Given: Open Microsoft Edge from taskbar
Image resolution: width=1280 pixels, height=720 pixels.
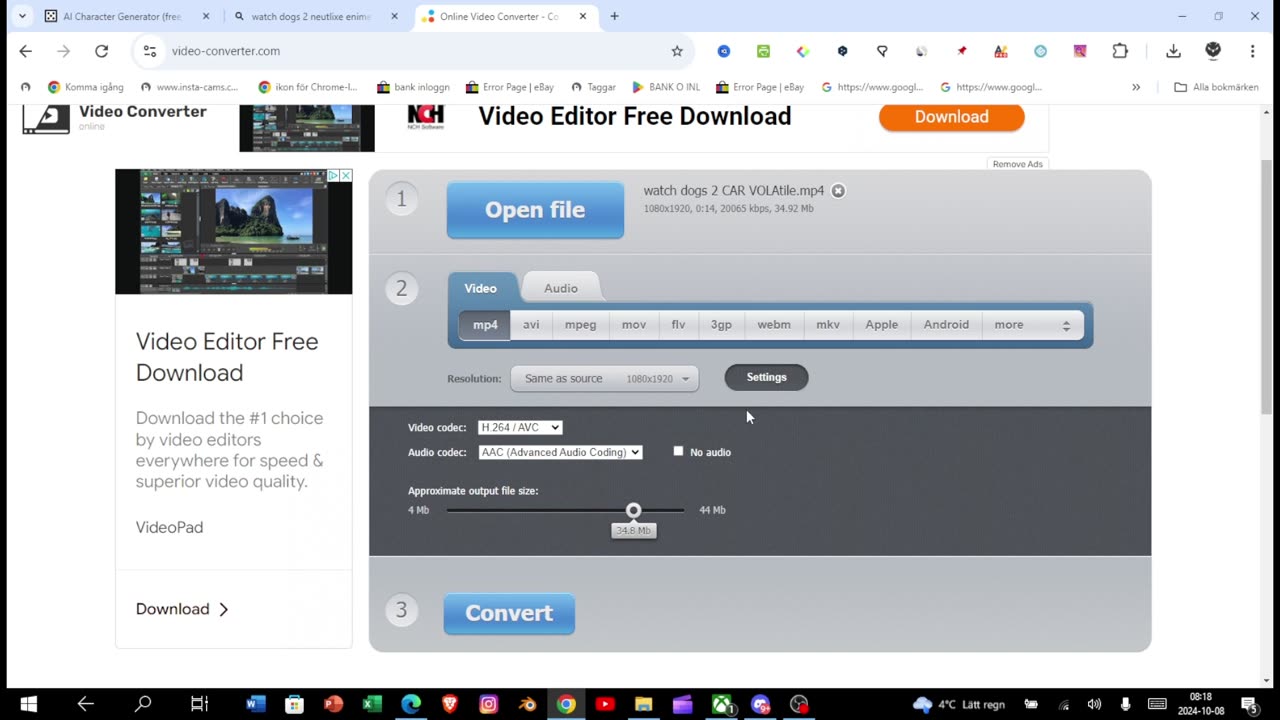Looking at the screenshot, I should coord(411,704).
